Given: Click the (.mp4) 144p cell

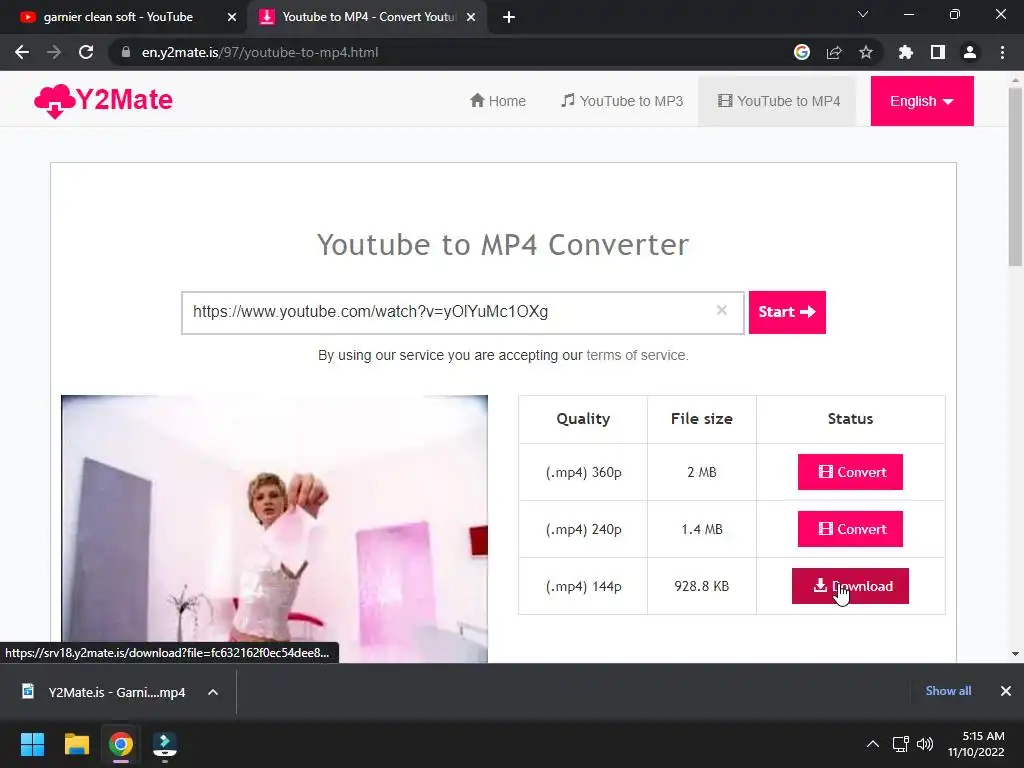Looking at the screenshot, I should 583,586.
